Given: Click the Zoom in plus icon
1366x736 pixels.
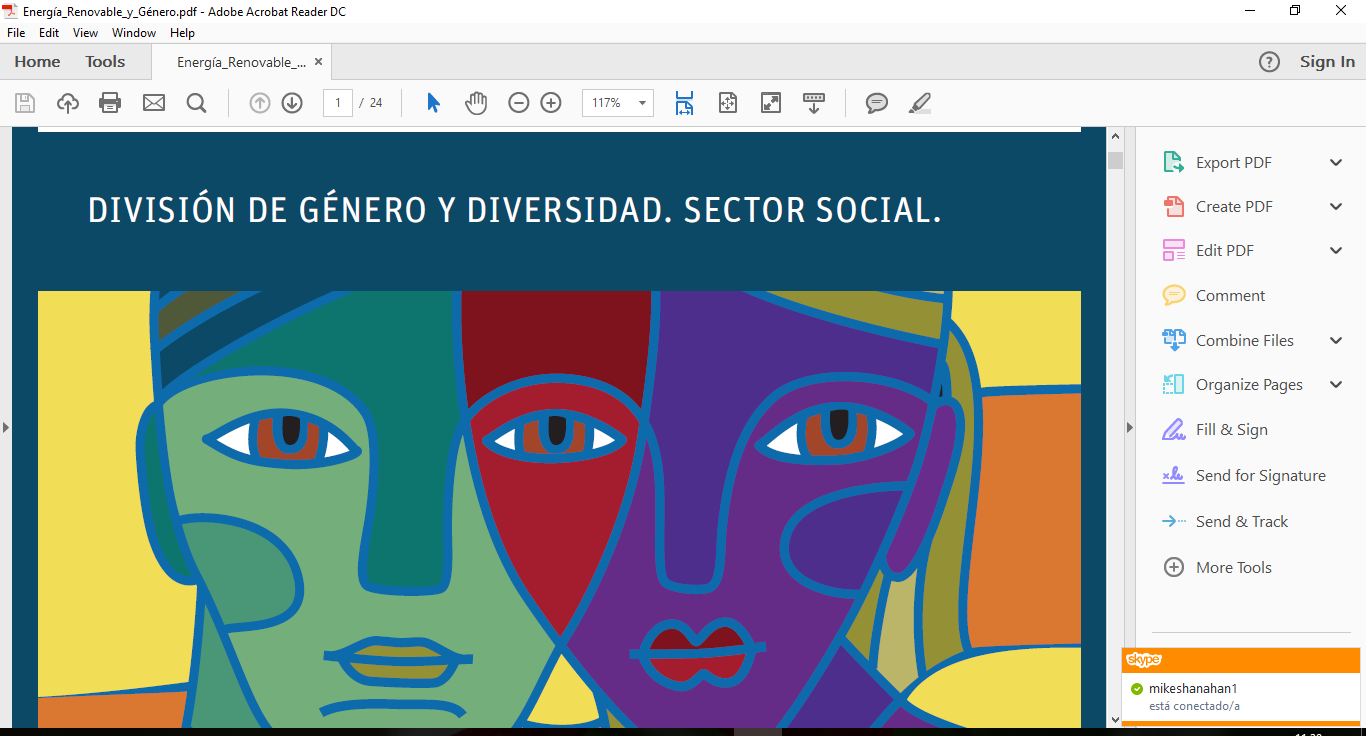Looking at the screenshot, I should pos(551,102).
